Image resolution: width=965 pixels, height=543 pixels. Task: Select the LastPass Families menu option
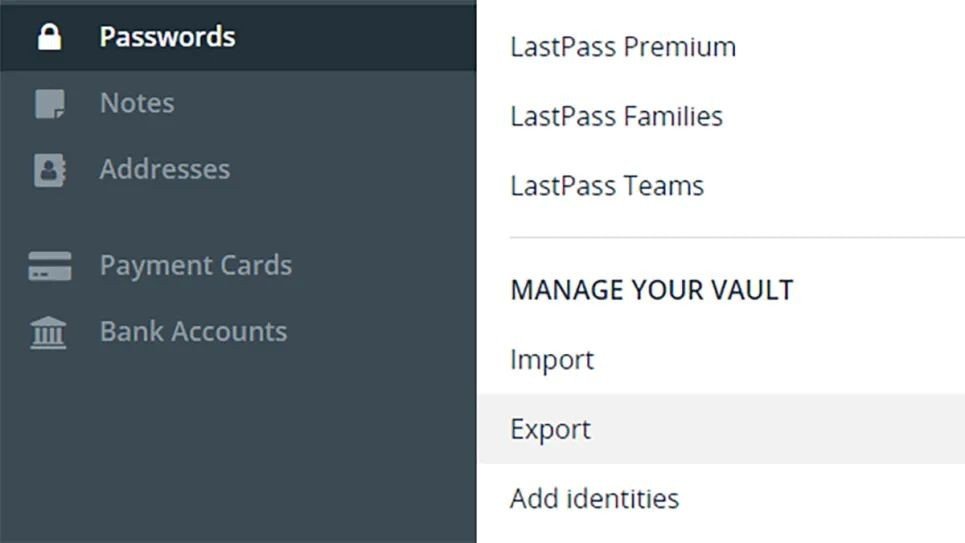pyautogui.click(x=616, y=116)
